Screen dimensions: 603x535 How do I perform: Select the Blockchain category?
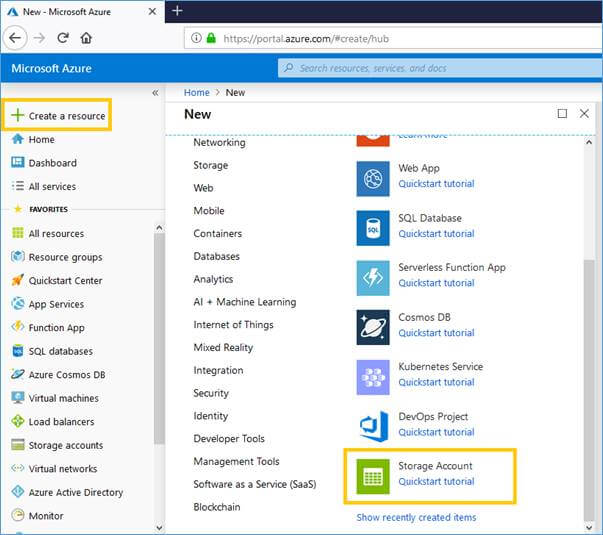click(217, 507)
